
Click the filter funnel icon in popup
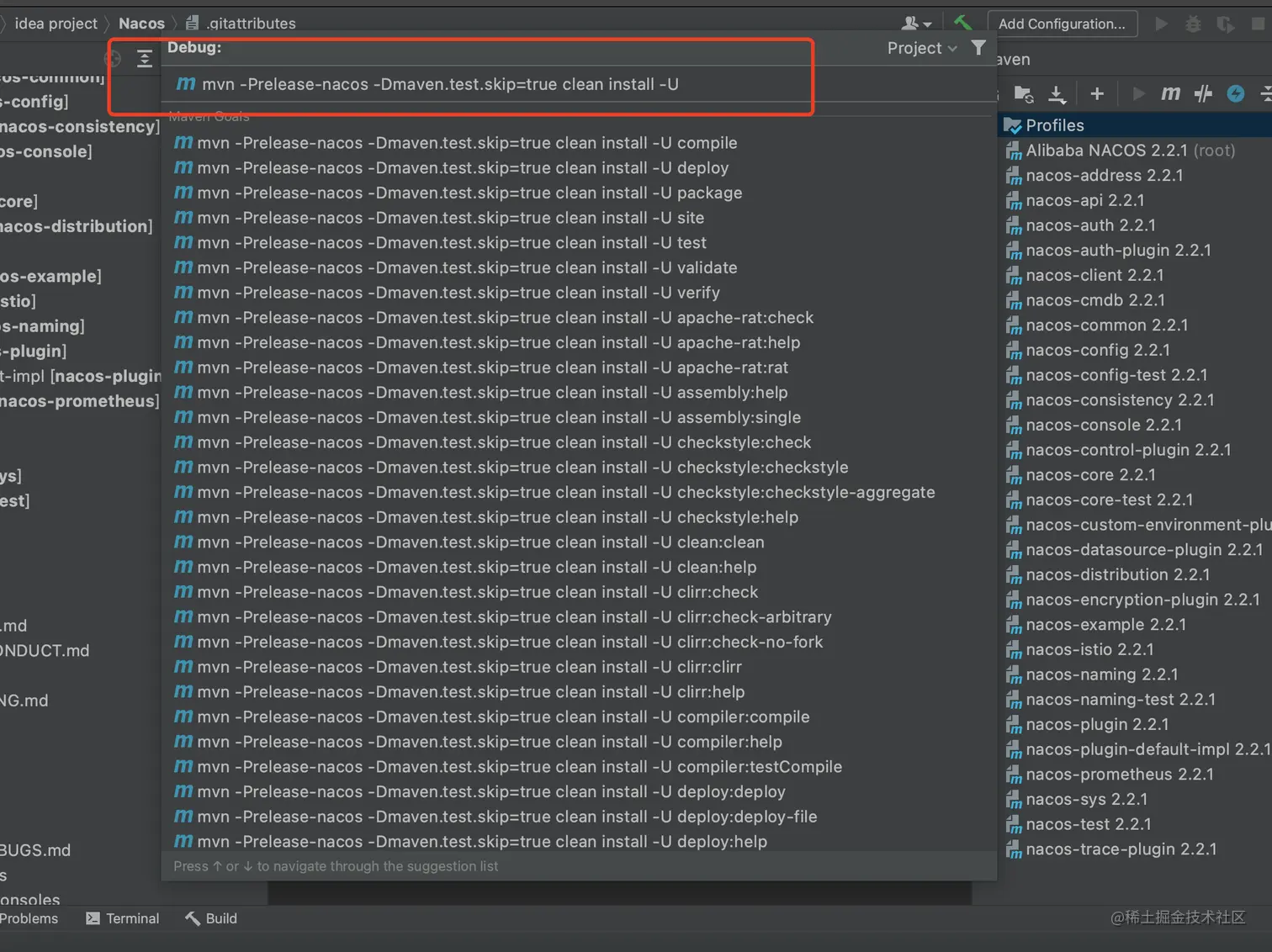tap(978, 48)
